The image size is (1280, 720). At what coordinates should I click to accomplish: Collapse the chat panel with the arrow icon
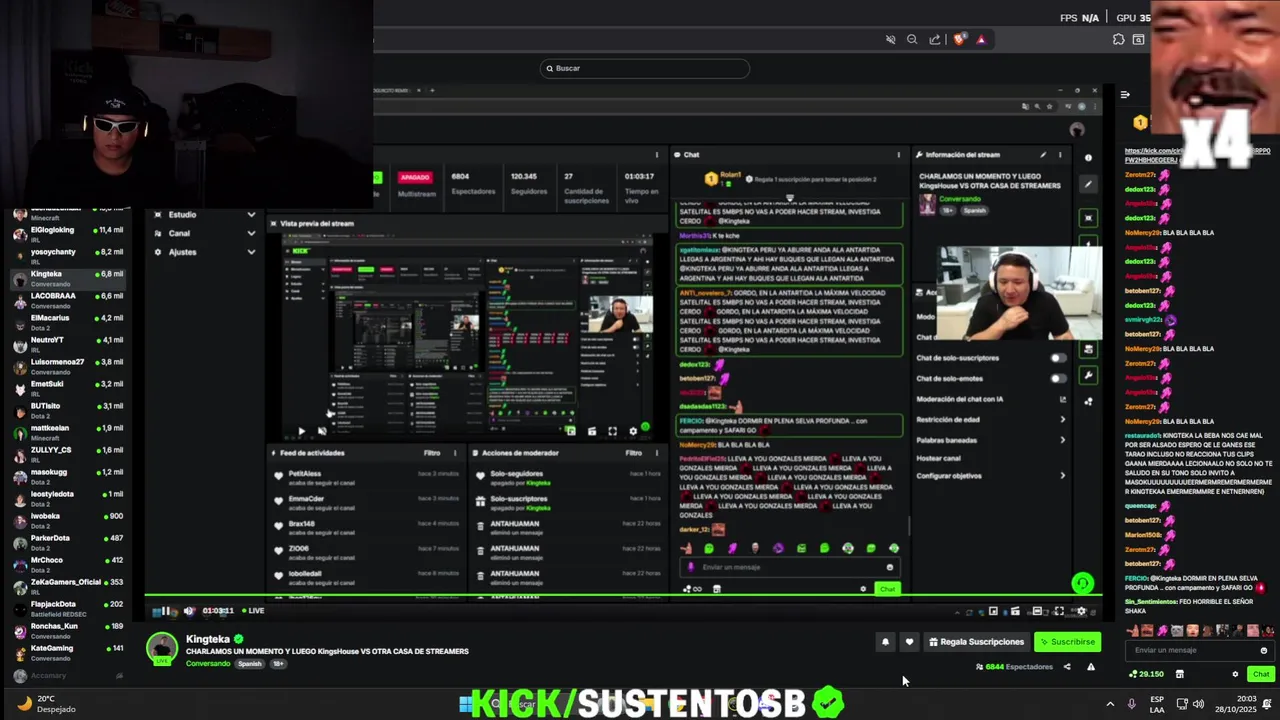[x=1125, y=95]
